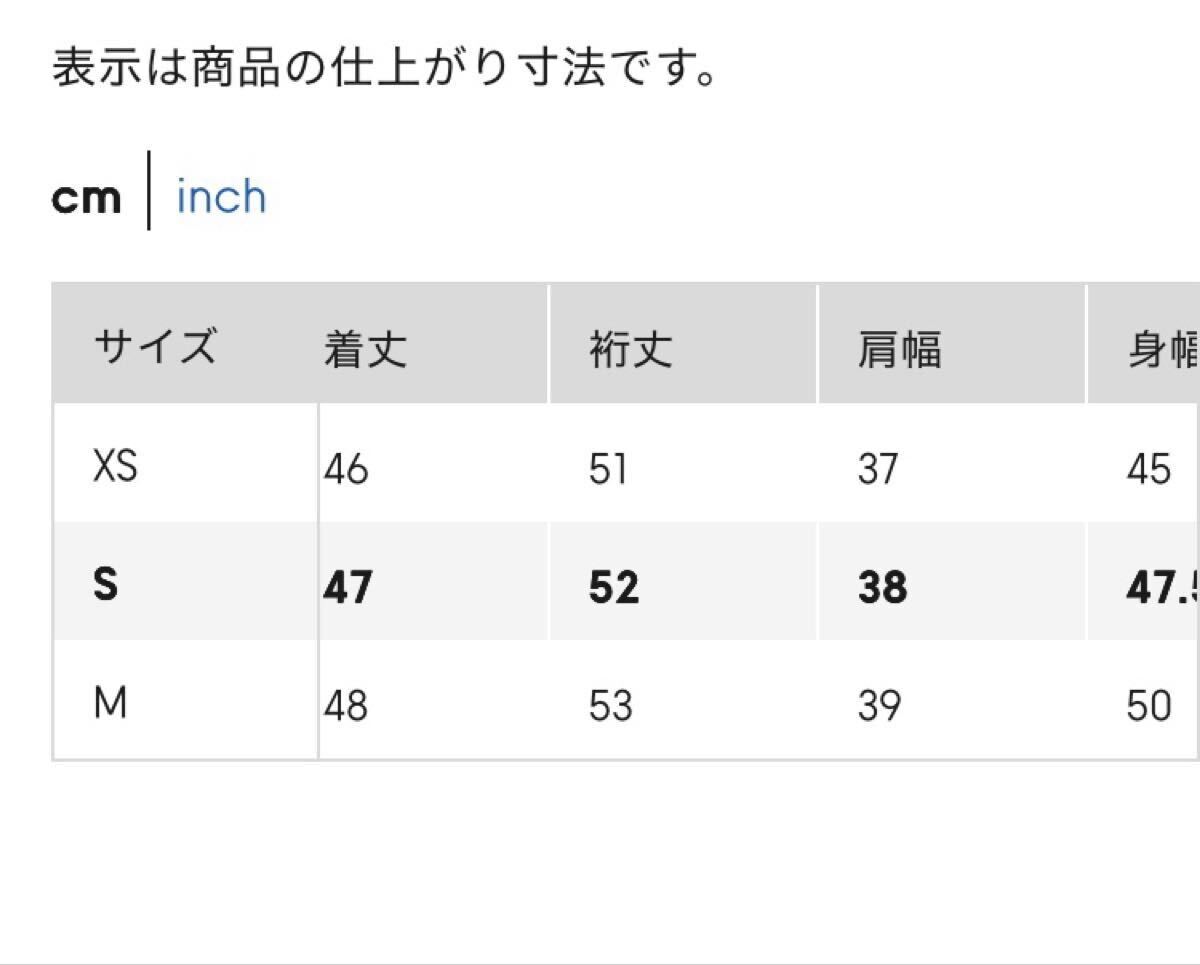
Task: Click the M 着丈 value 48
Action: 346,707
